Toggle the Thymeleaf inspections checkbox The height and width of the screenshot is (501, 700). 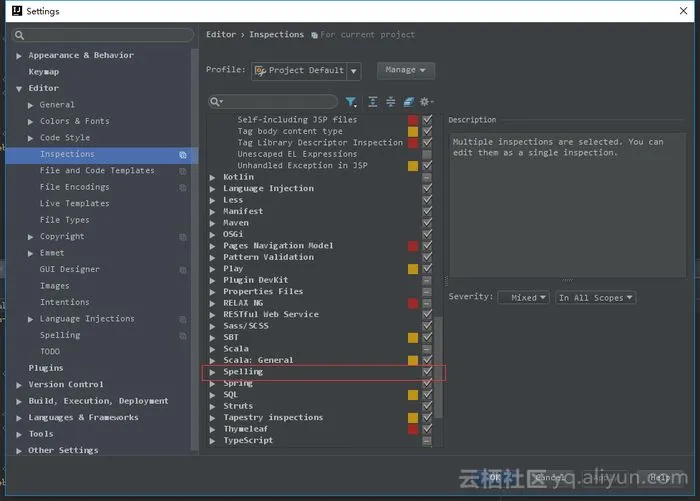pos(427,429)
